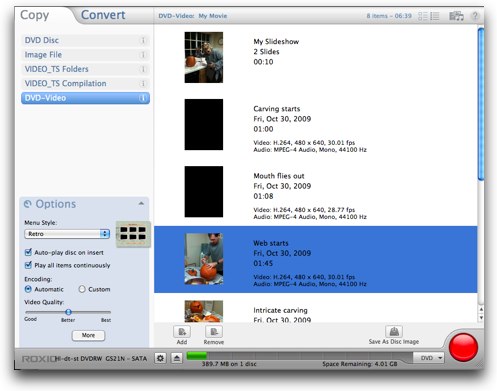Select the Carving starts thumbnail
497x391 pixels.
coord(204,124)
